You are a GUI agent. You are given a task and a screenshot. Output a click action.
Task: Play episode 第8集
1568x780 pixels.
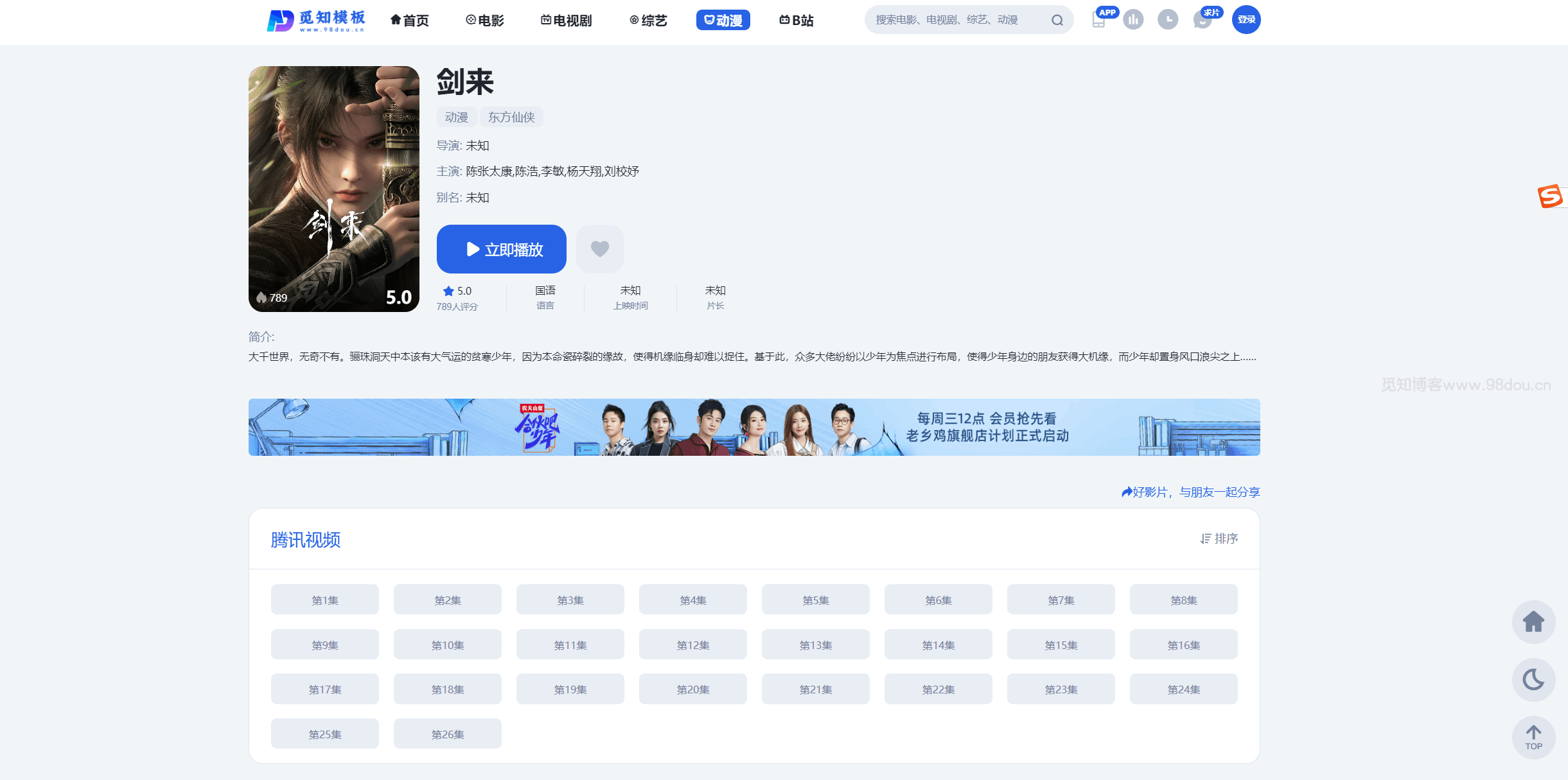pos(1184,600)
